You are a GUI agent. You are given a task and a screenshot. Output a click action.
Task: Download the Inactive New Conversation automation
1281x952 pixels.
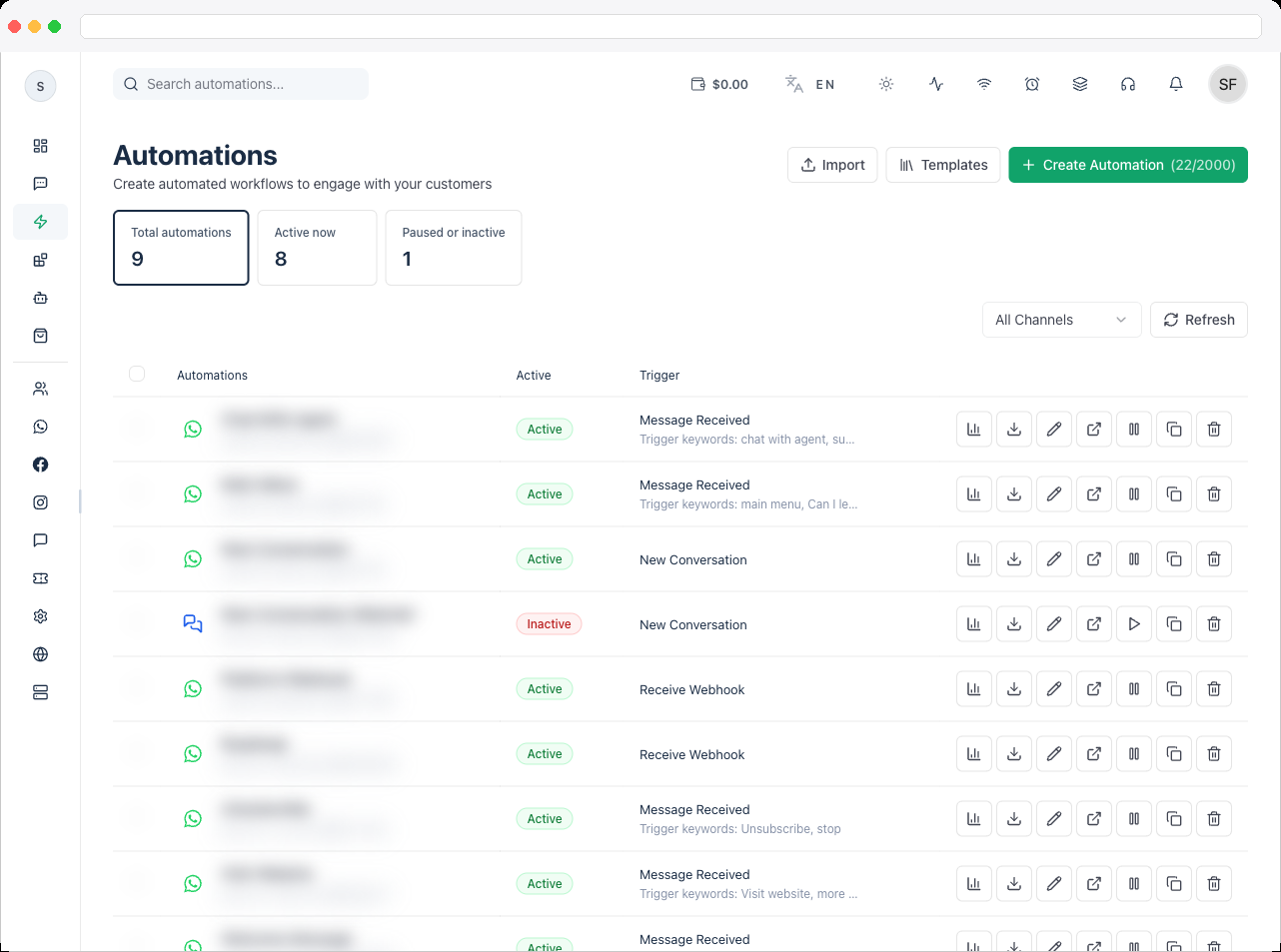[1014, 624]
